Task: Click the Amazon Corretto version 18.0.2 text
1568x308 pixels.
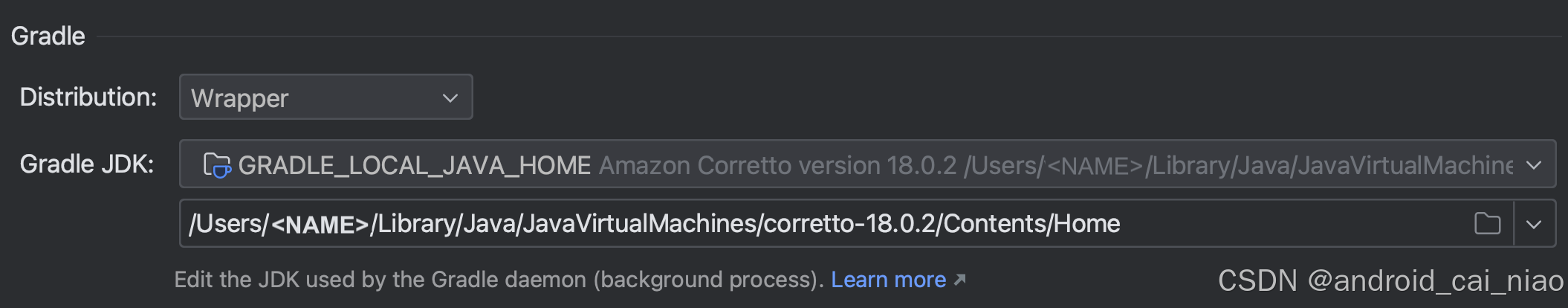Action: pyautogui.click(x=777, y=165)
